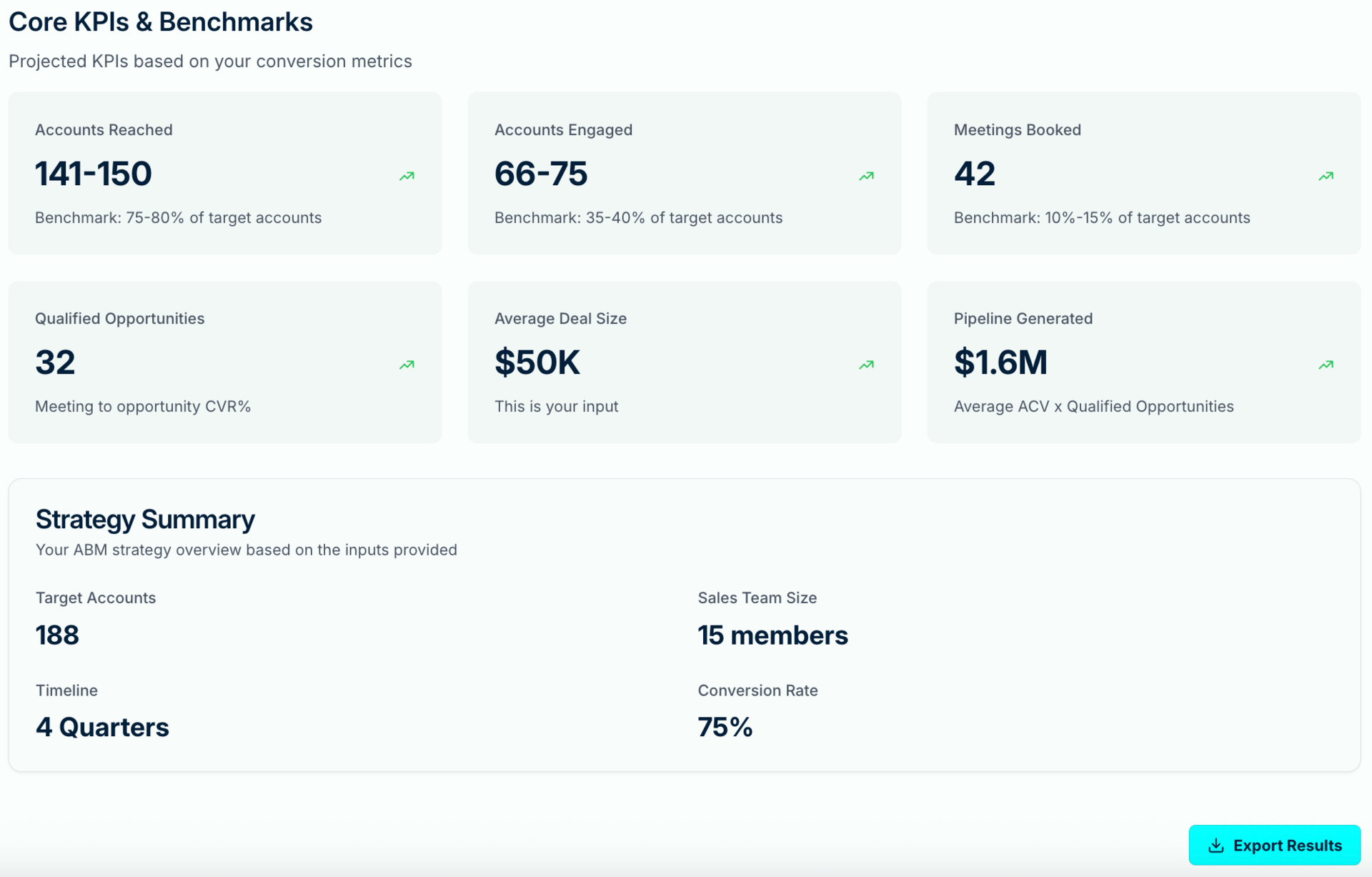Screen dimensions: 1372x877
Task: Click the 188 Target Accounts value
Action: point(57,635)
